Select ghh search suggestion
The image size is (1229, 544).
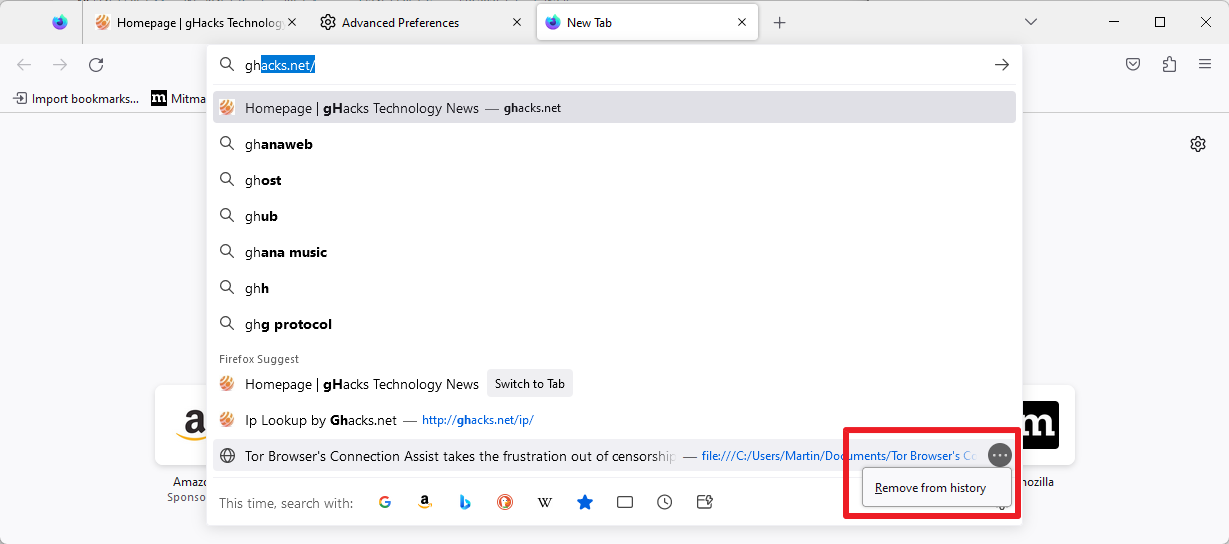tap(614, 288)
